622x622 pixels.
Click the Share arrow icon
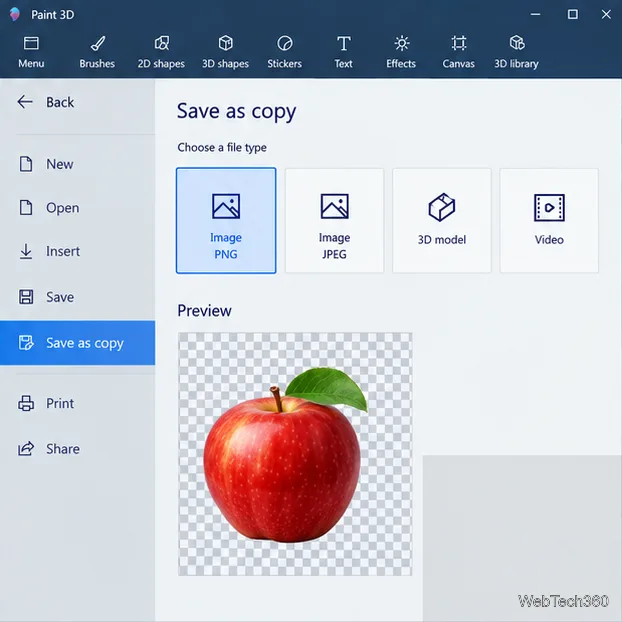26,449
